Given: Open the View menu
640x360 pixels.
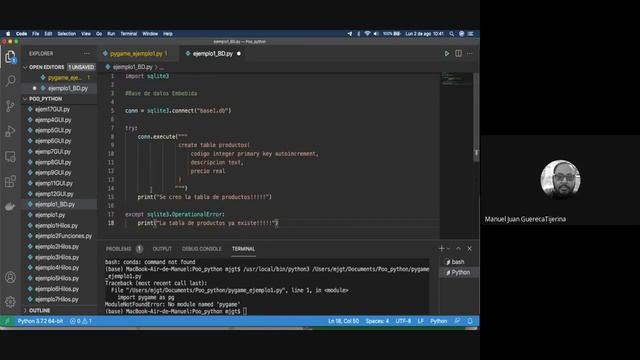Looking at the screenshot, I should [x=86, y=34].
